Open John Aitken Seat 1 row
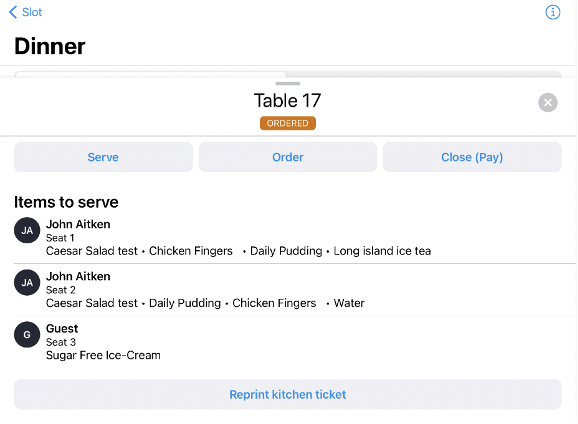This screenshot has height=424, width=578. coord(295,237)
